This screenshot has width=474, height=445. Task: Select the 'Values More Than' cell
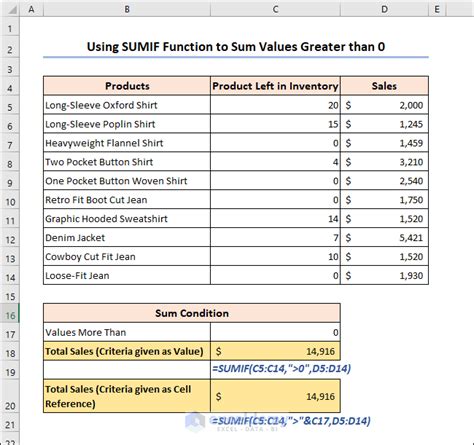pyautogui.click(x=127, y=332)
